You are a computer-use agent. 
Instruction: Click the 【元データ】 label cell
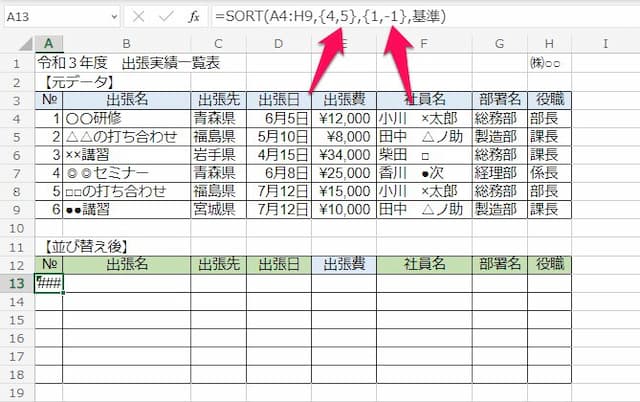coord(78,82)
